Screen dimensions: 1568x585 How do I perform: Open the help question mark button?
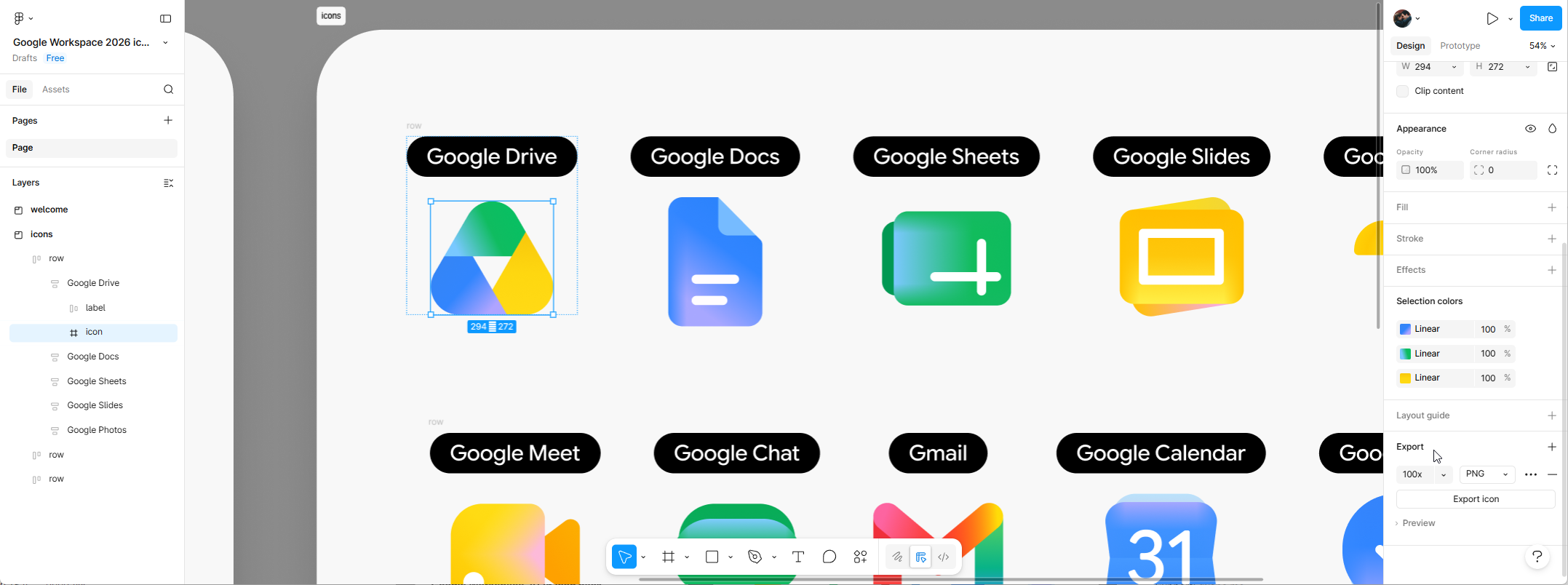click(1537, 557)
